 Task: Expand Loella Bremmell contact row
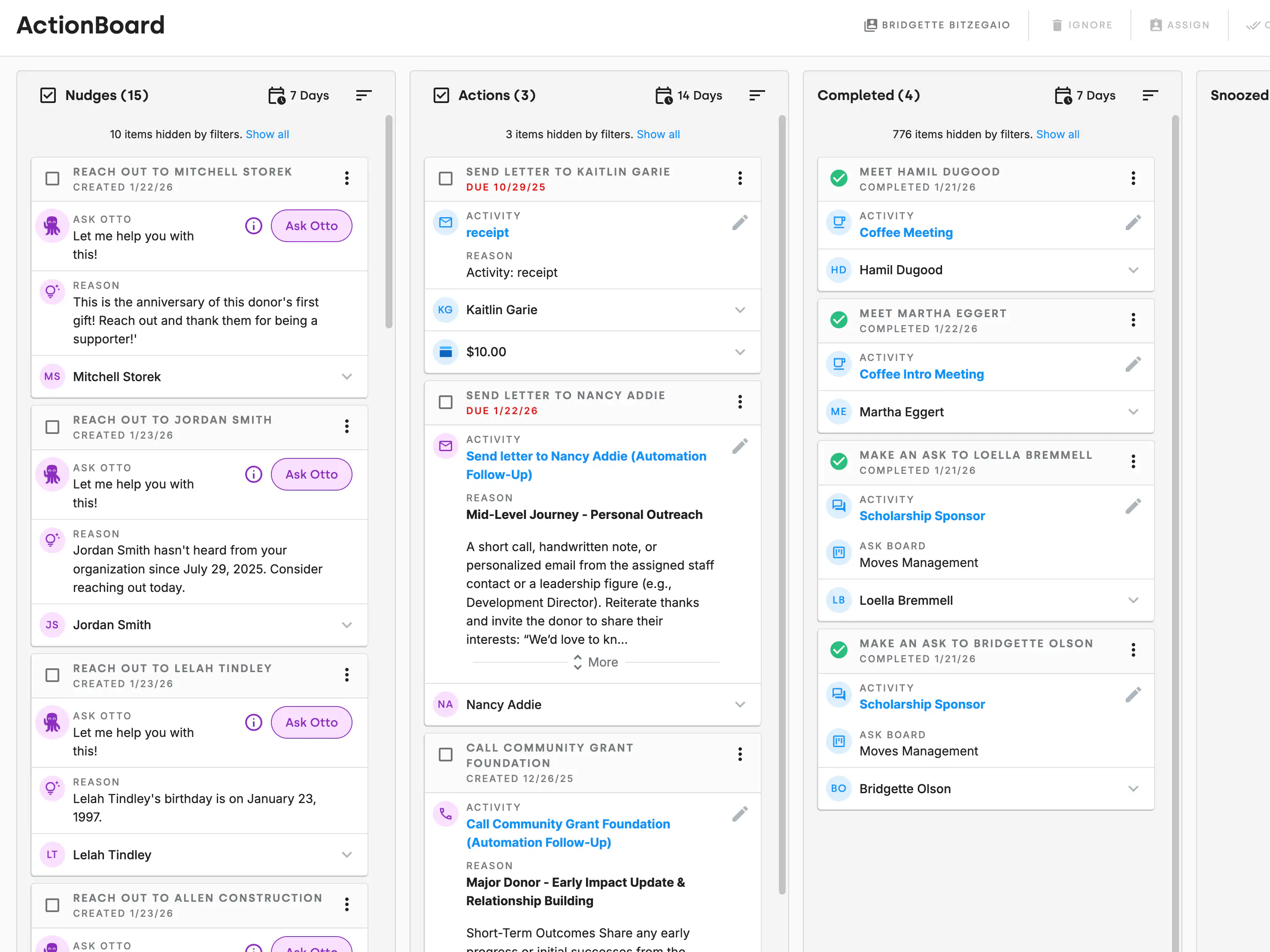1133,600
